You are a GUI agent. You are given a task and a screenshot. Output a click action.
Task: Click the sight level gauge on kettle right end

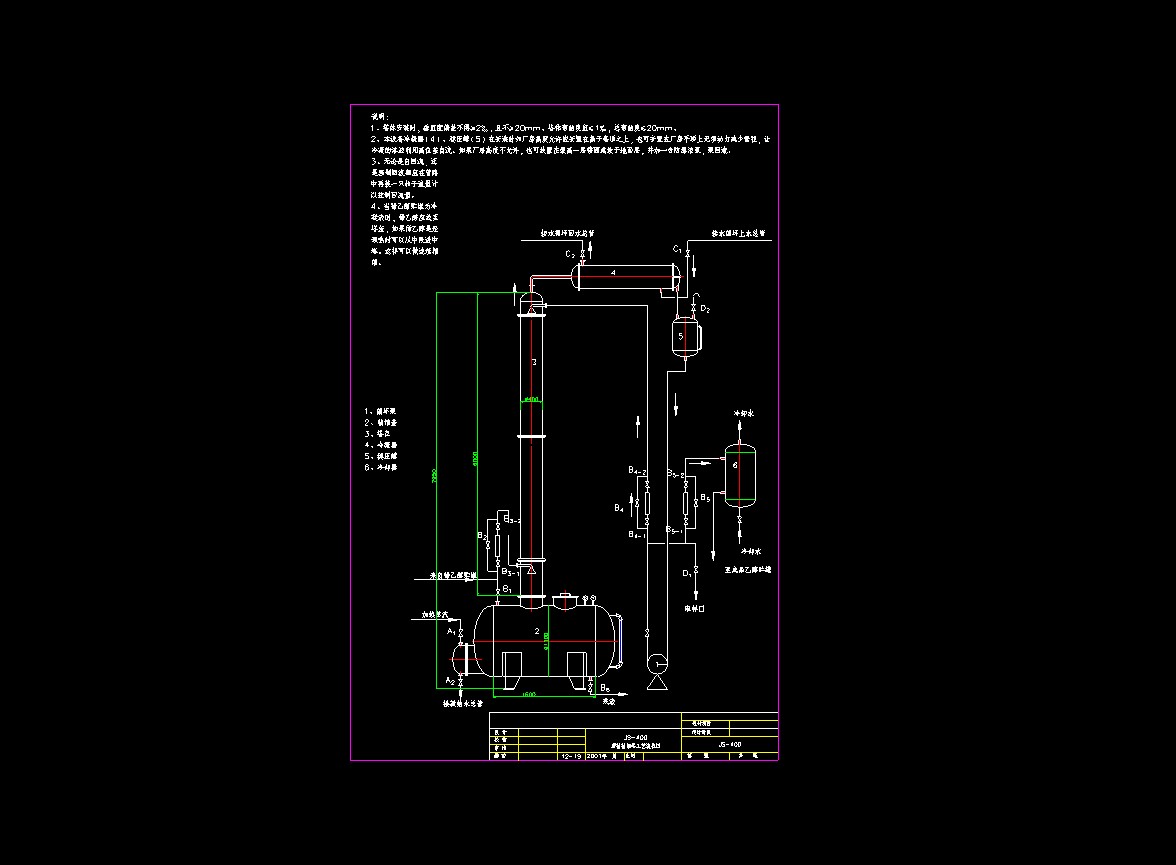click(619, 641)
